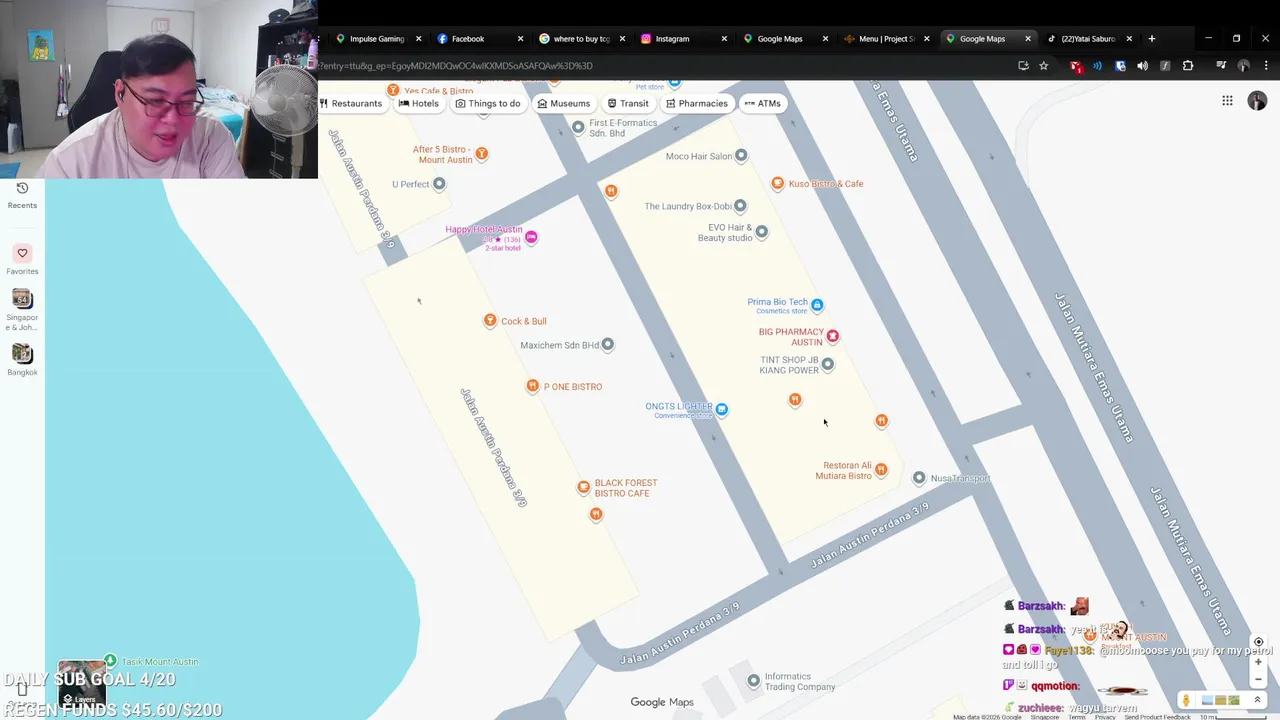
Task: Select the P ONE BISTRO pin
Action: pyautogui.click(x=533, y=386)
